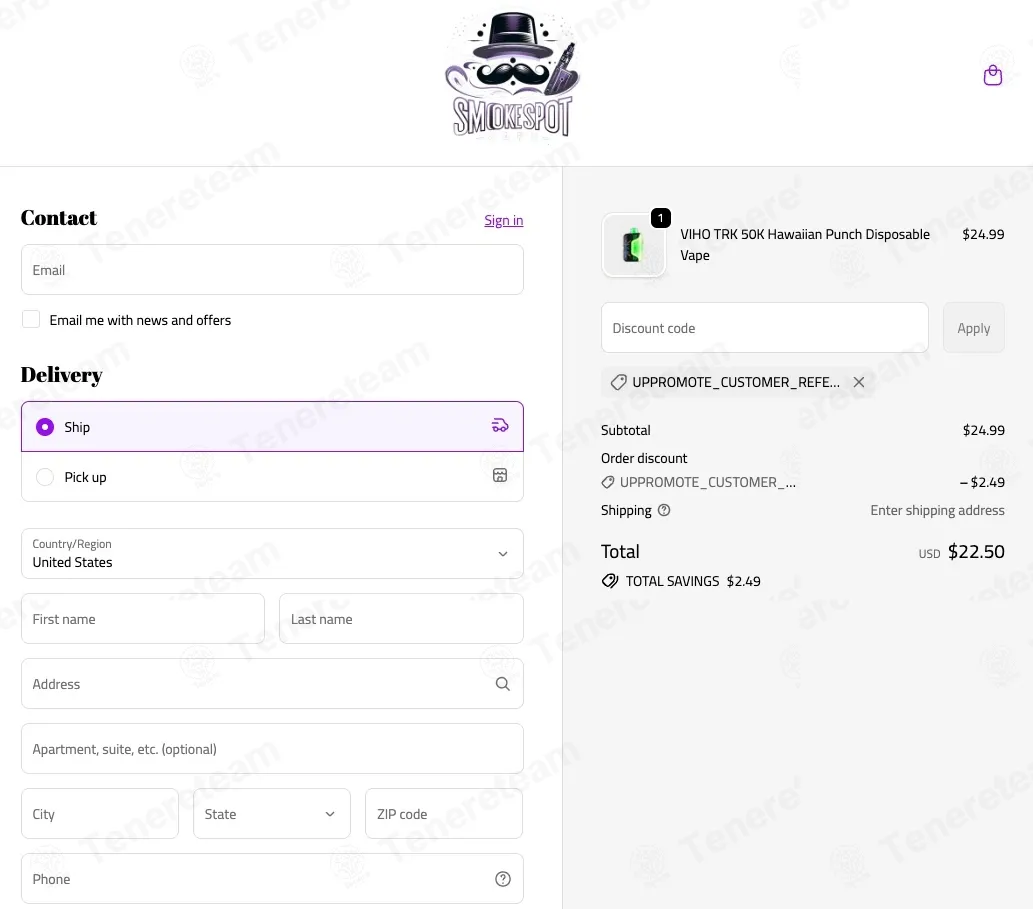The height and width of the screenshot is (909, 1033).
Task: Click the product name VIHO TRK 50K Hawaiian Punch
Action: click(804, 244)
